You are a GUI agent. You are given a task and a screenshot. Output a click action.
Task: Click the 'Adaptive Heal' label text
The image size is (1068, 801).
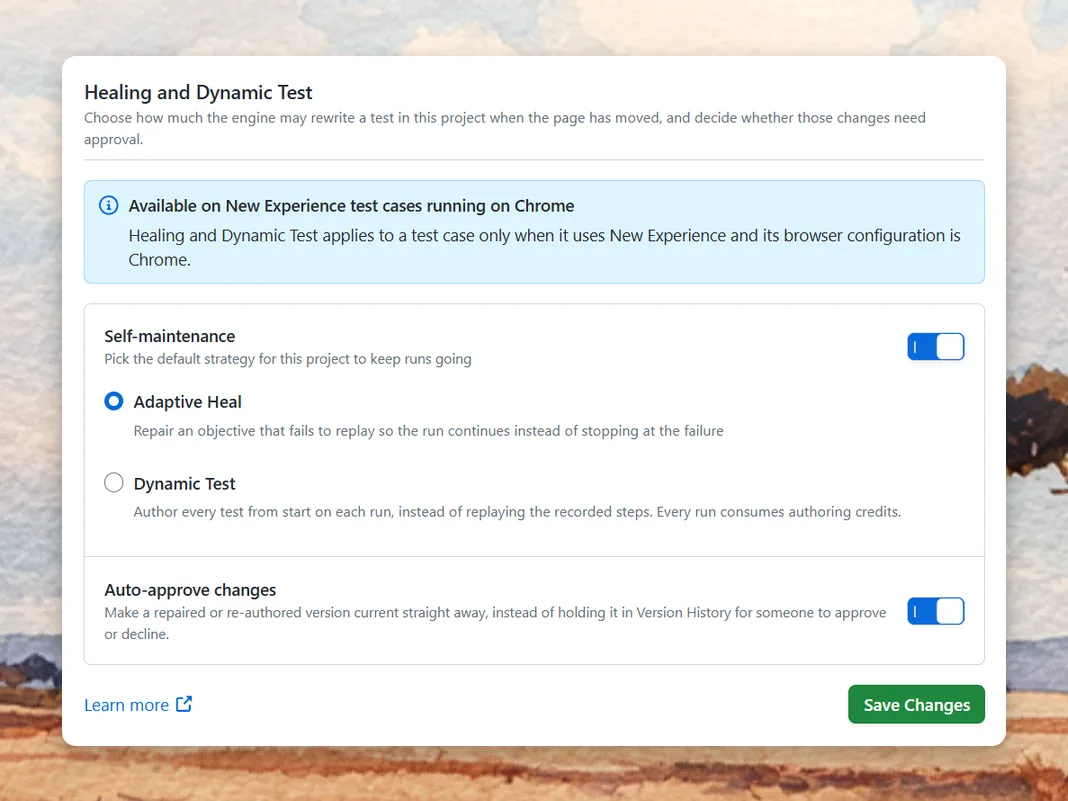point(187,402)
